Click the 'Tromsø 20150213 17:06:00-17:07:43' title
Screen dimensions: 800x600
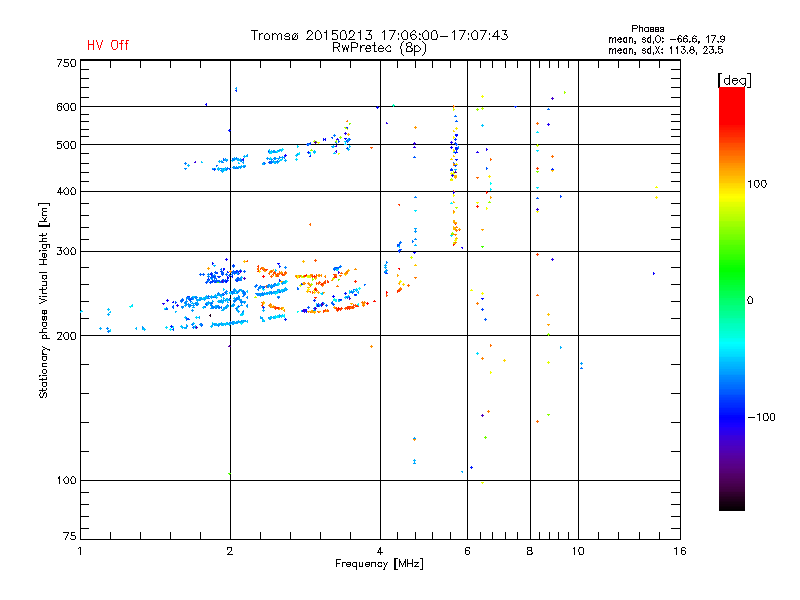click(379, 35)
